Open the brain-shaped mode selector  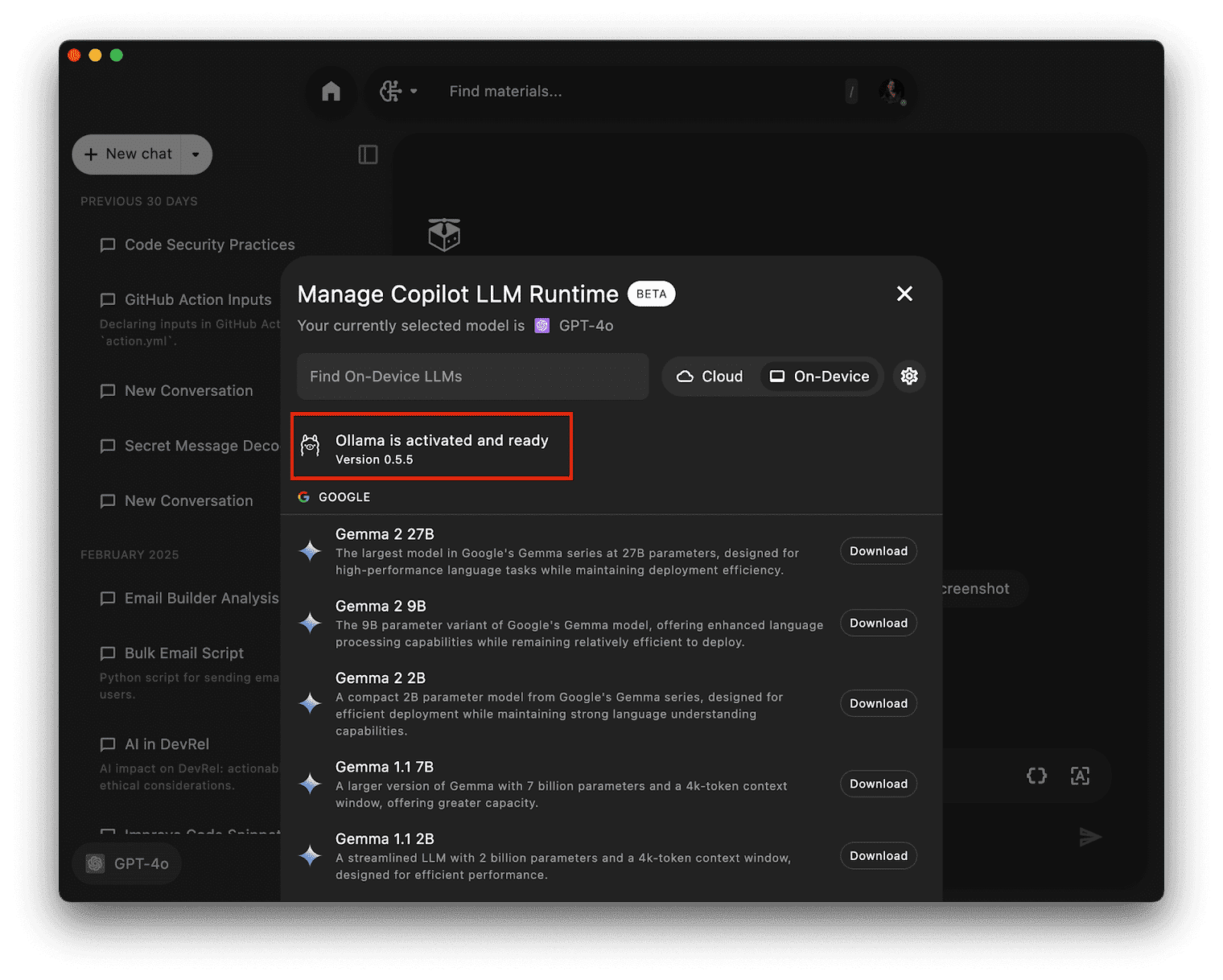pyautogui.click(x=398, y=92)
